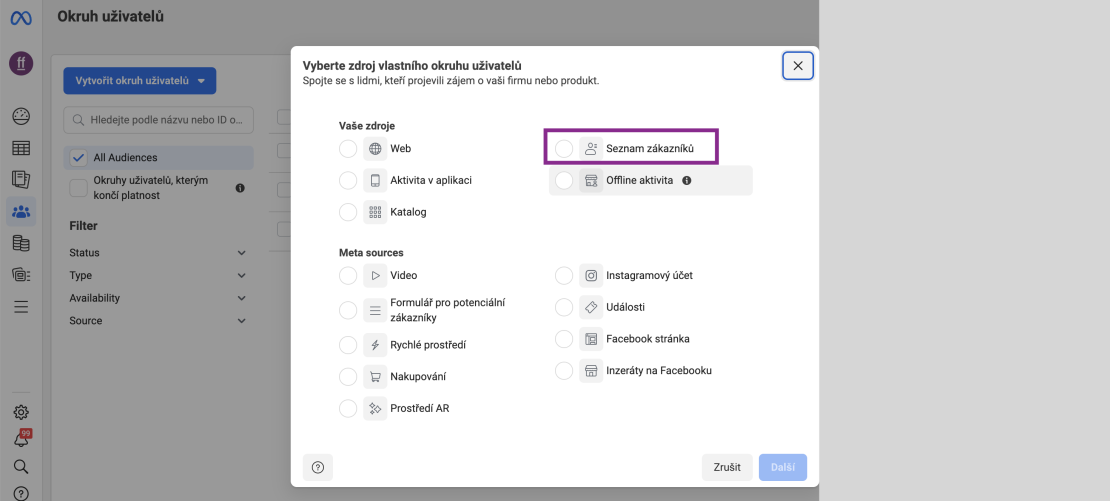The width and height of the screenshot is (1110, 501).
Task: Open the help question mark in dialog
Action: tap(318, 467)
